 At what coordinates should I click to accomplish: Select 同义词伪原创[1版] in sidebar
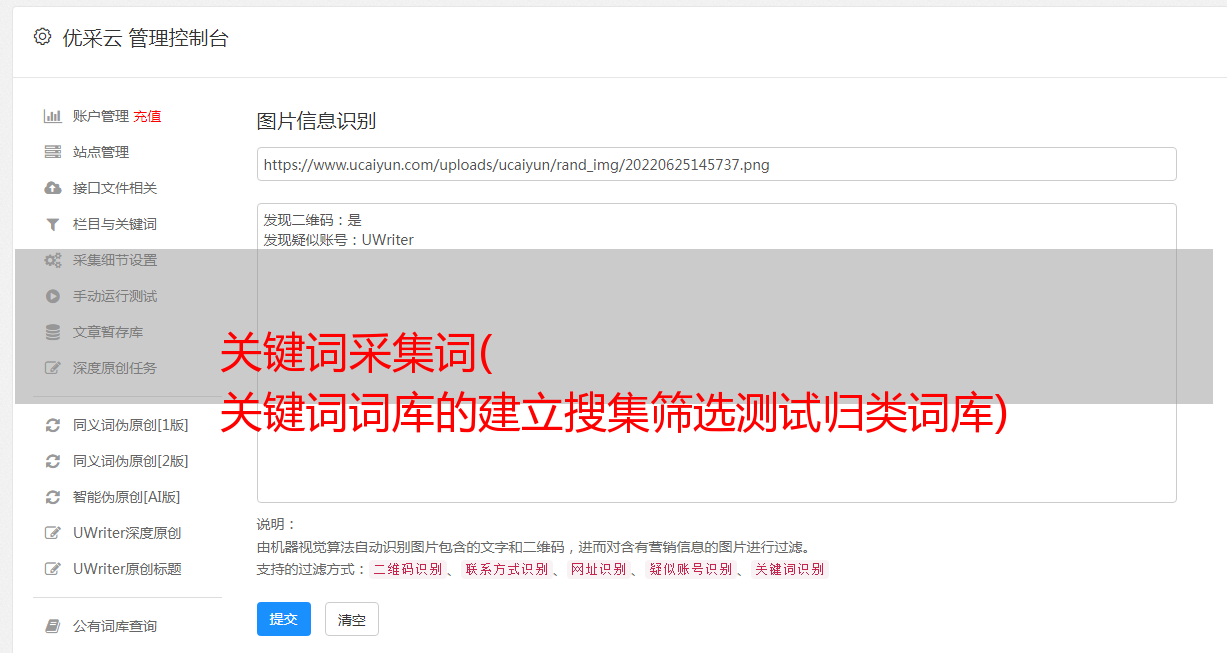(131, 425)
